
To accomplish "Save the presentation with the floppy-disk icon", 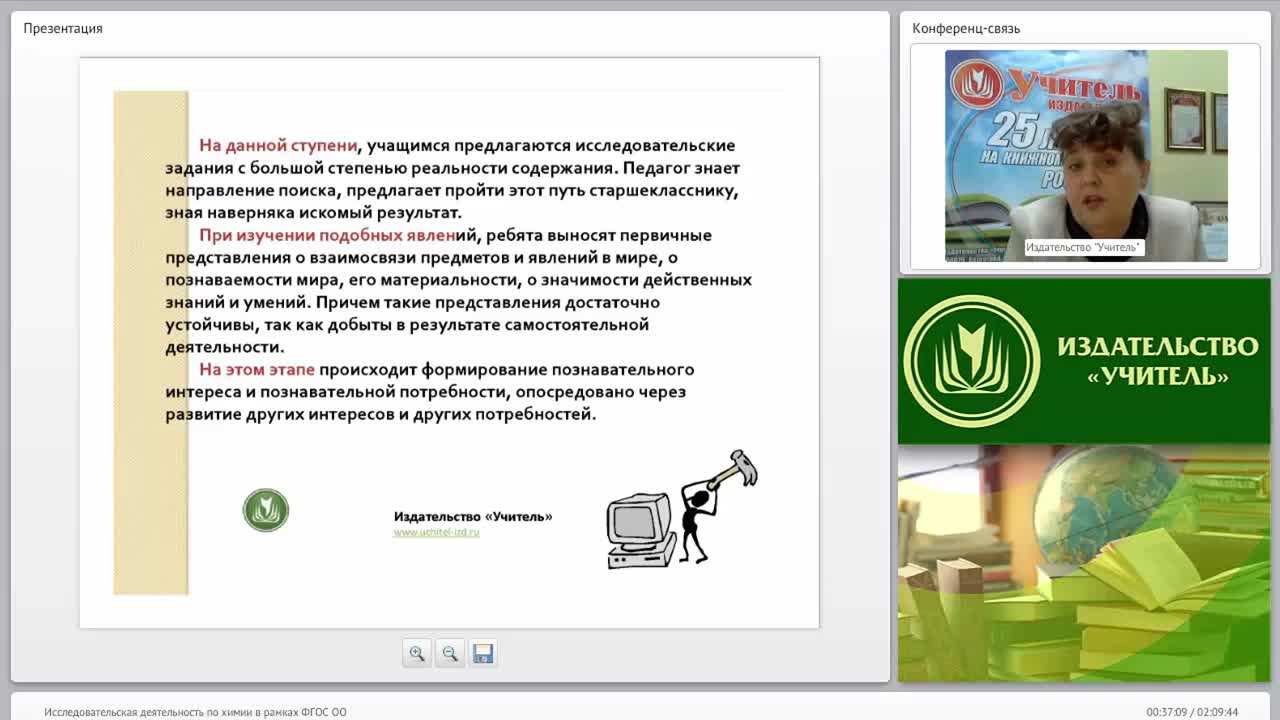I will click(483, 653).
